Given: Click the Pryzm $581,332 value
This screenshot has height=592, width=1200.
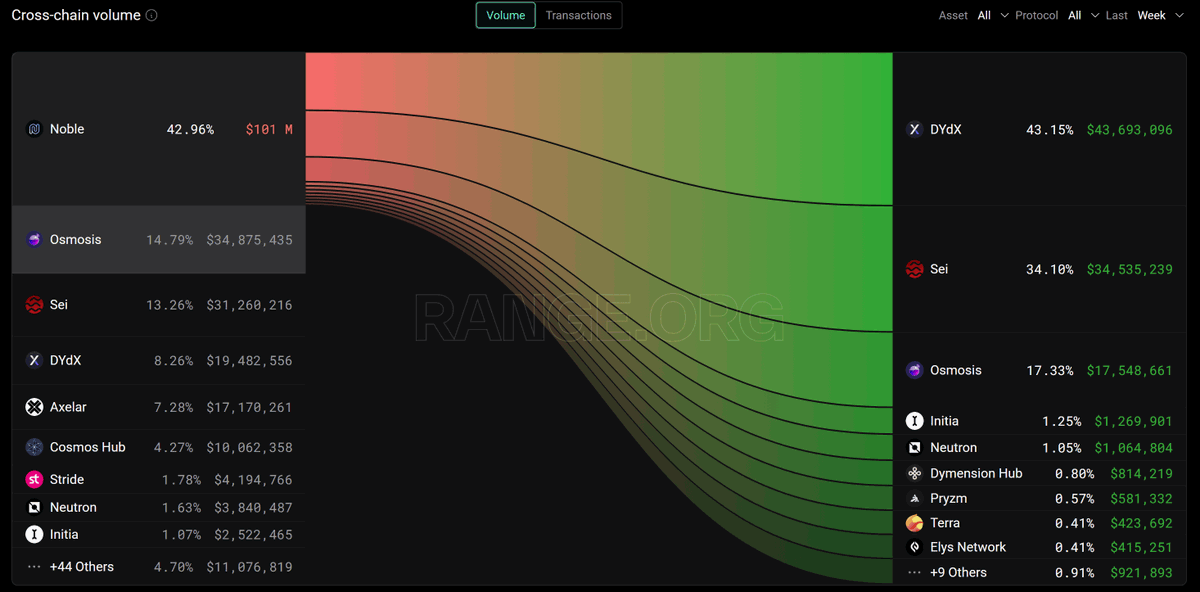Looking at the screenshot, I should 1141,498.
